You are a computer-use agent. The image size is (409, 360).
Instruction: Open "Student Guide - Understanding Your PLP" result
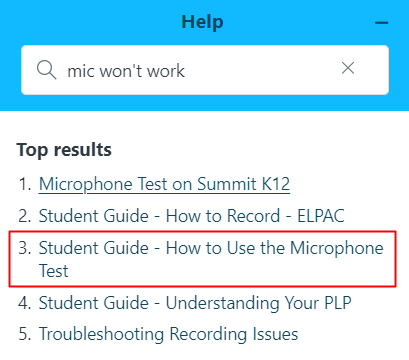(x=195, y=303)
